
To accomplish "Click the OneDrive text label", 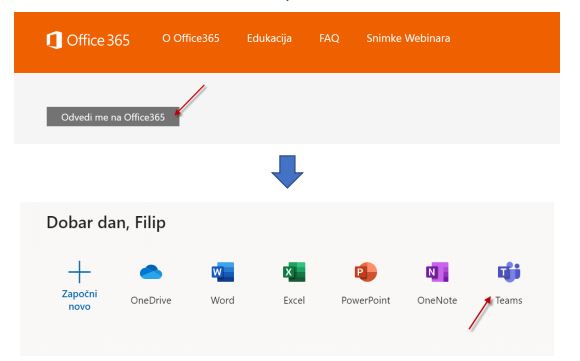I will pos(151,300).
